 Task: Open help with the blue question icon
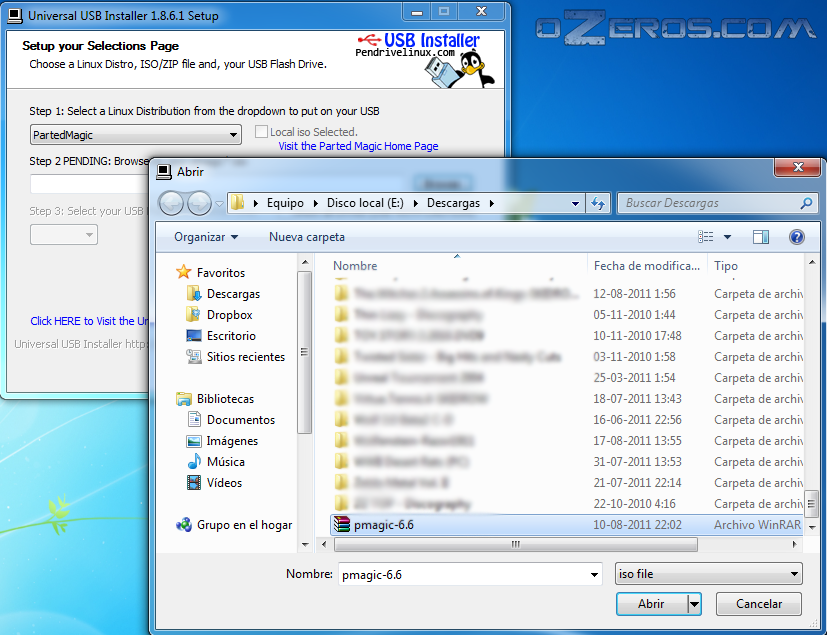796,237
